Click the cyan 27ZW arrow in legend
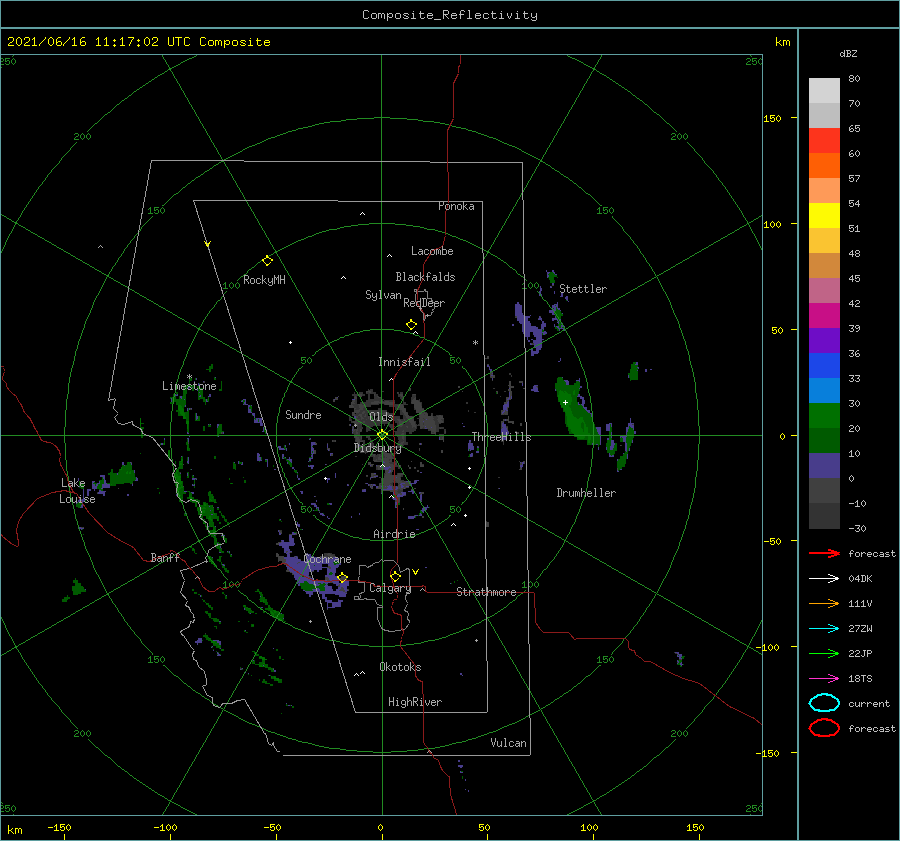Viewport: 900px width, 841px height. [824, 629]
